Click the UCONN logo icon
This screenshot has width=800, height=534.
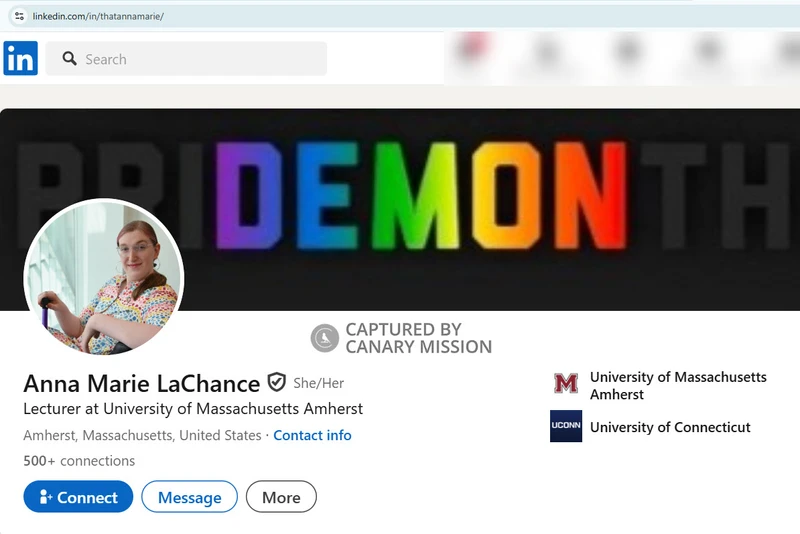click(x=566, y=426)
